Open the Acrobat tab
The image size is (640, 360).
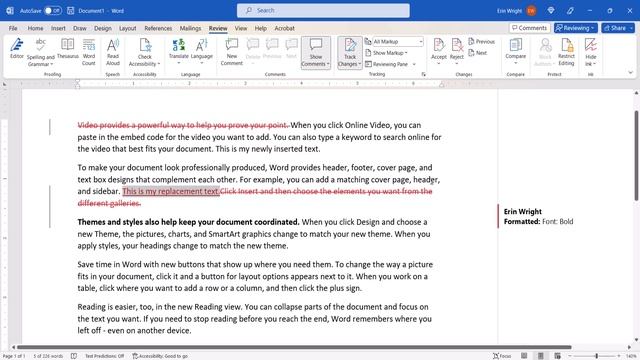(x=284, y=28)
